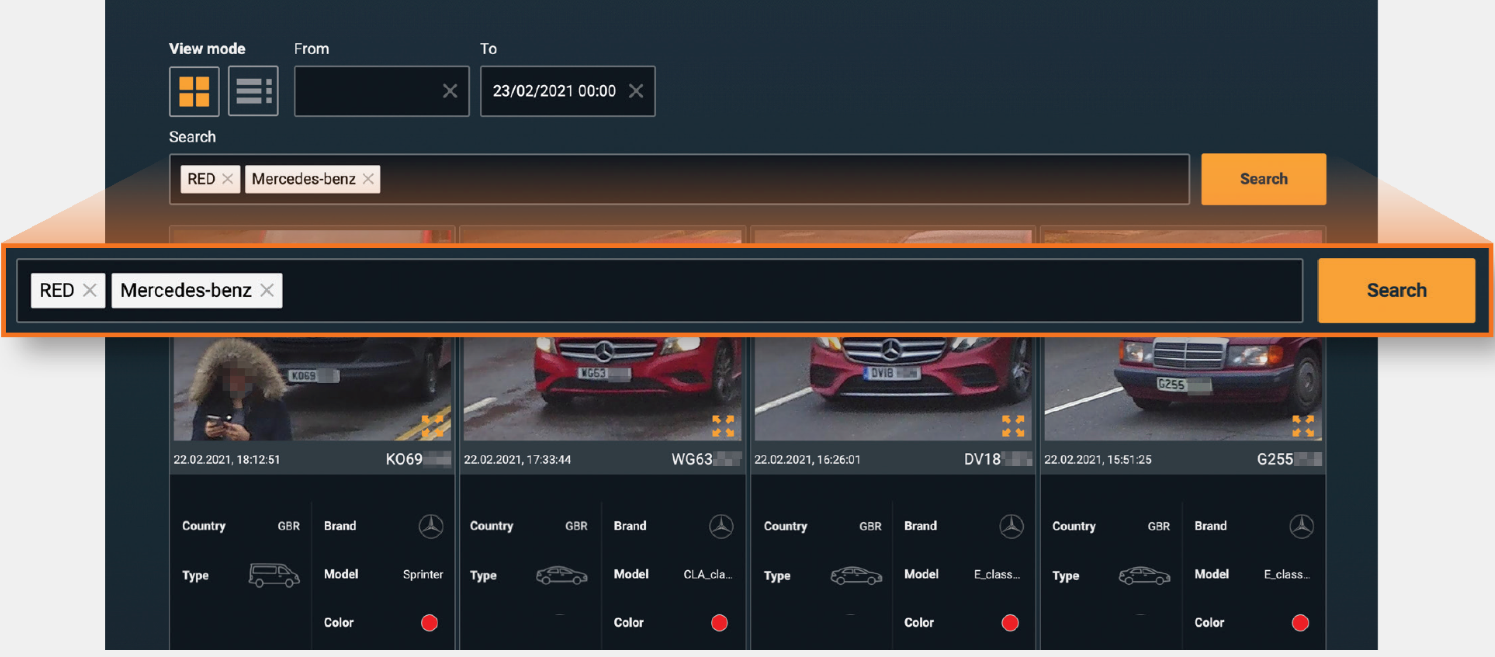Click into the empty From date input

pos(367,91)
